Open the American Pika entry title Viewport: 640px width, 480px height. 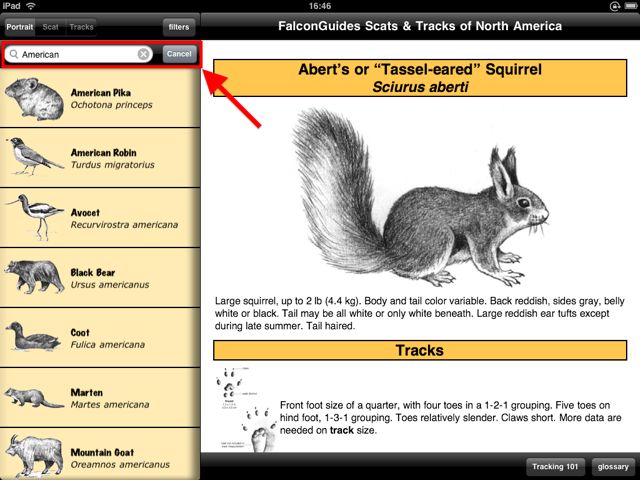click(x=101, y=93)
